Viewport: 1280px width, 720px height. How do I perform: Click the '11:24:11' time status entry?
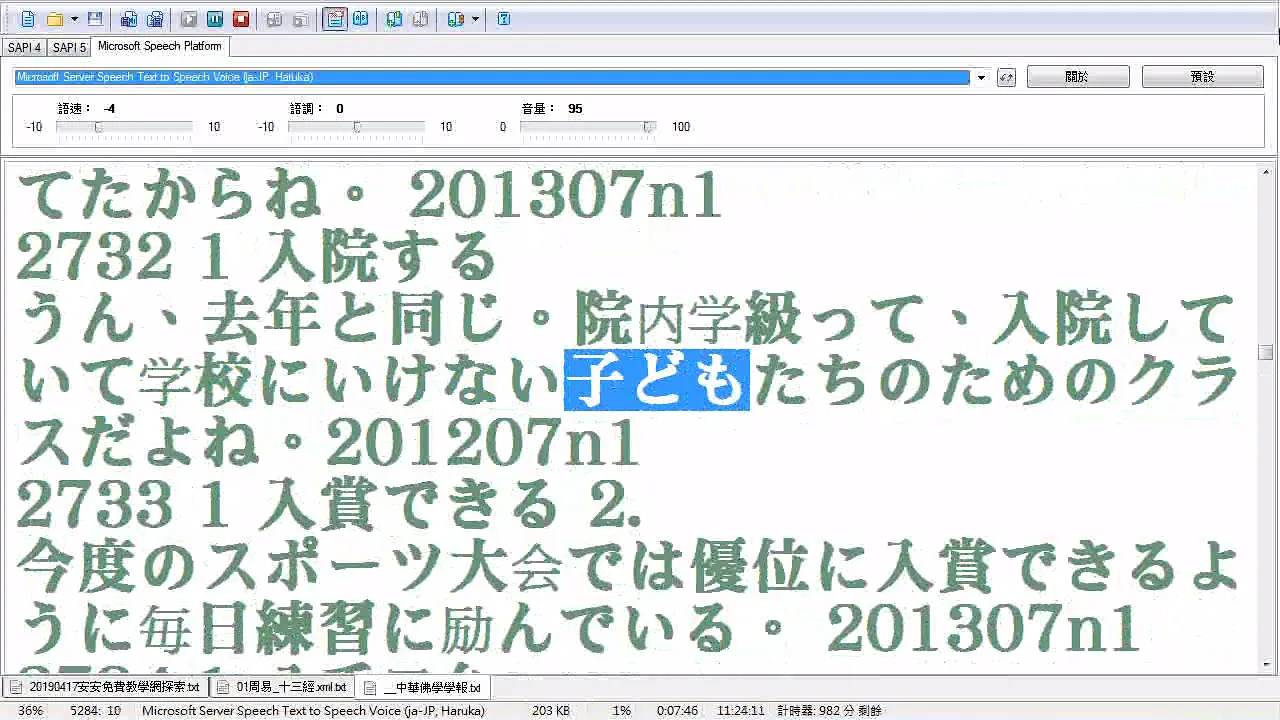click(x=741, y=711)
